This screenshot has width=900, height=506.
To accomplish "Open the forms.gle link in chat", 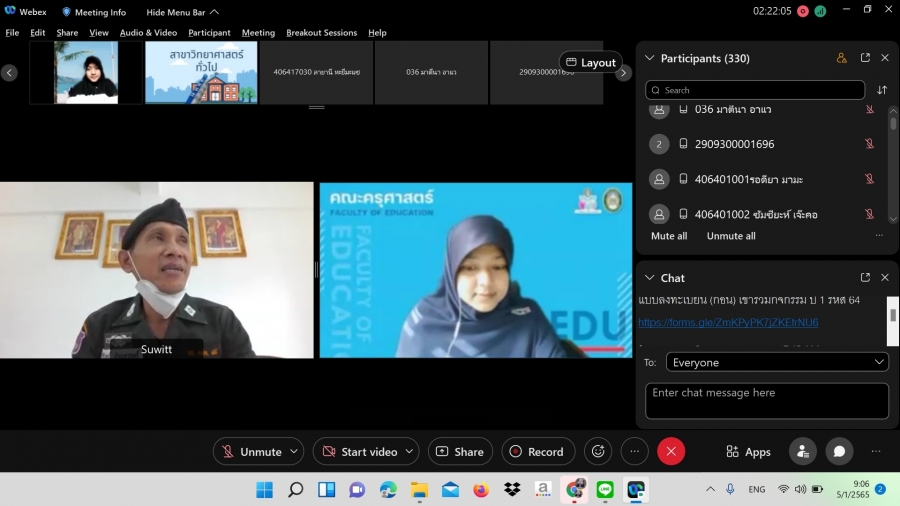I will click(x=728, y=322).
